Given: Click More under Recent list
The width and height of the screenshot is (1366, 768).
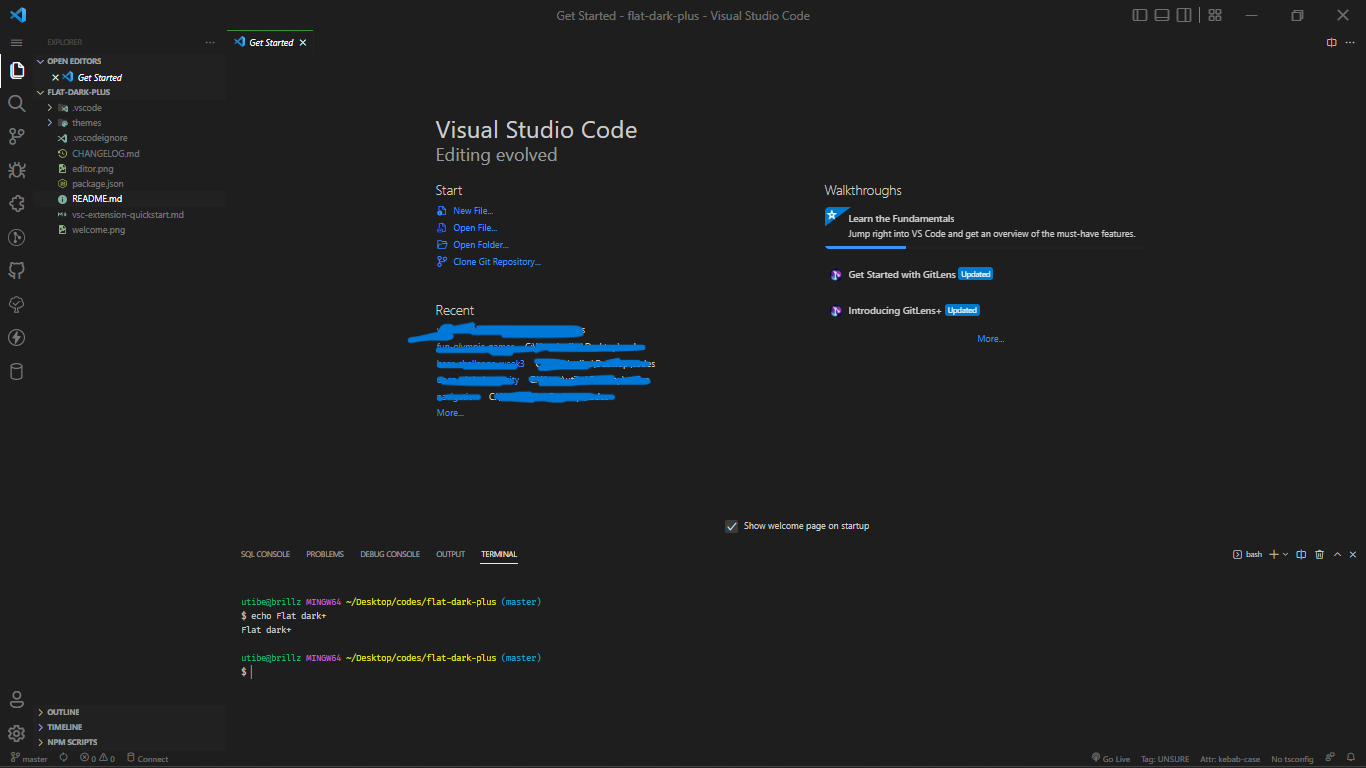Looking at the screenshot, I should [450, 413].
